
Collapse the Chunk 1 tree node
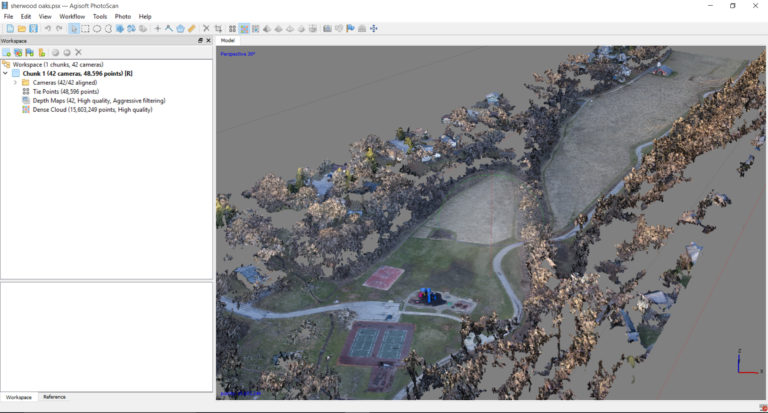click(5, 73)
